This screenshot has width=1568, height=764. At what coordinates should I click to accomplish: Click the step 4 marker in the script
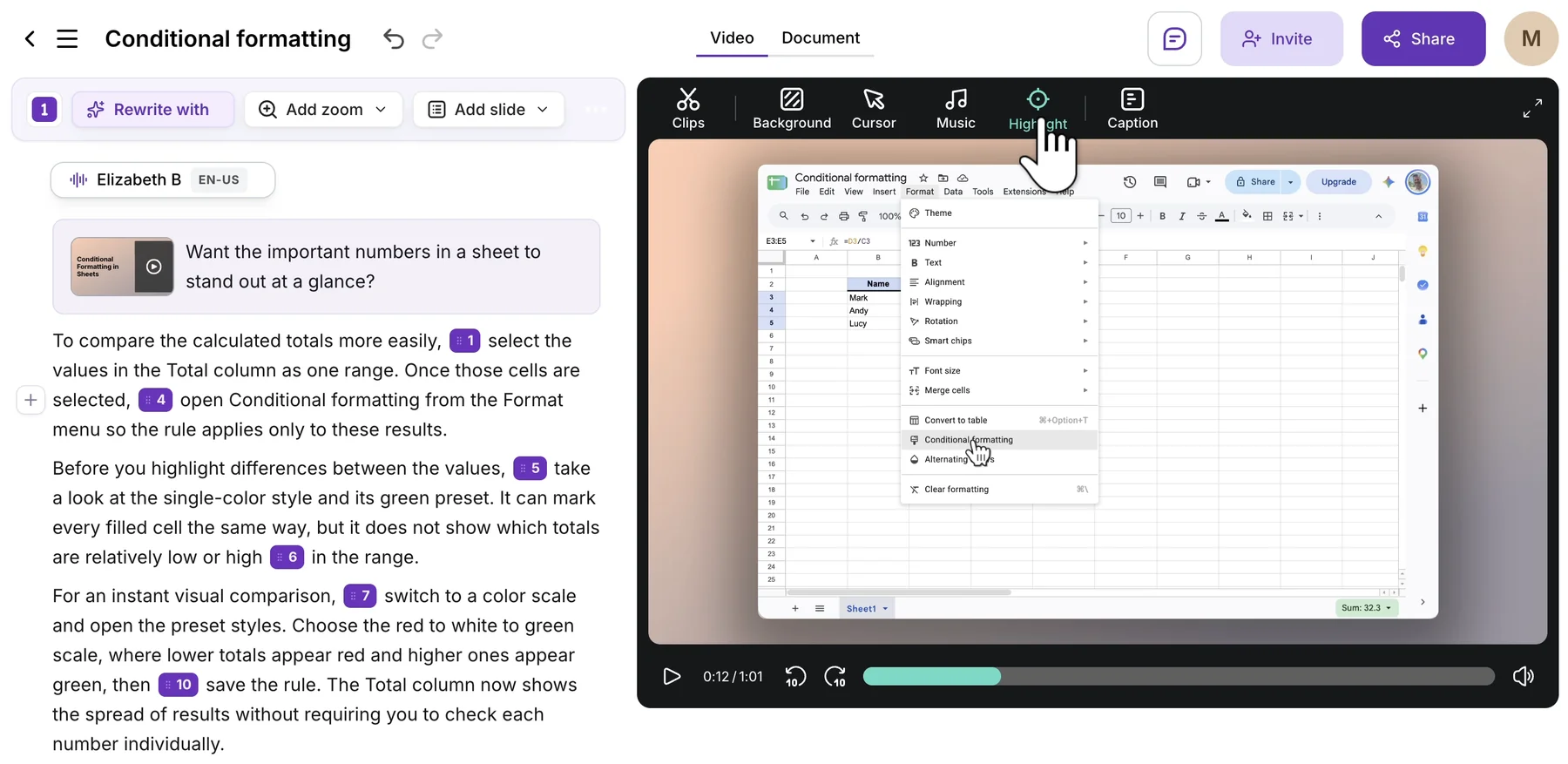click(155, 400)
